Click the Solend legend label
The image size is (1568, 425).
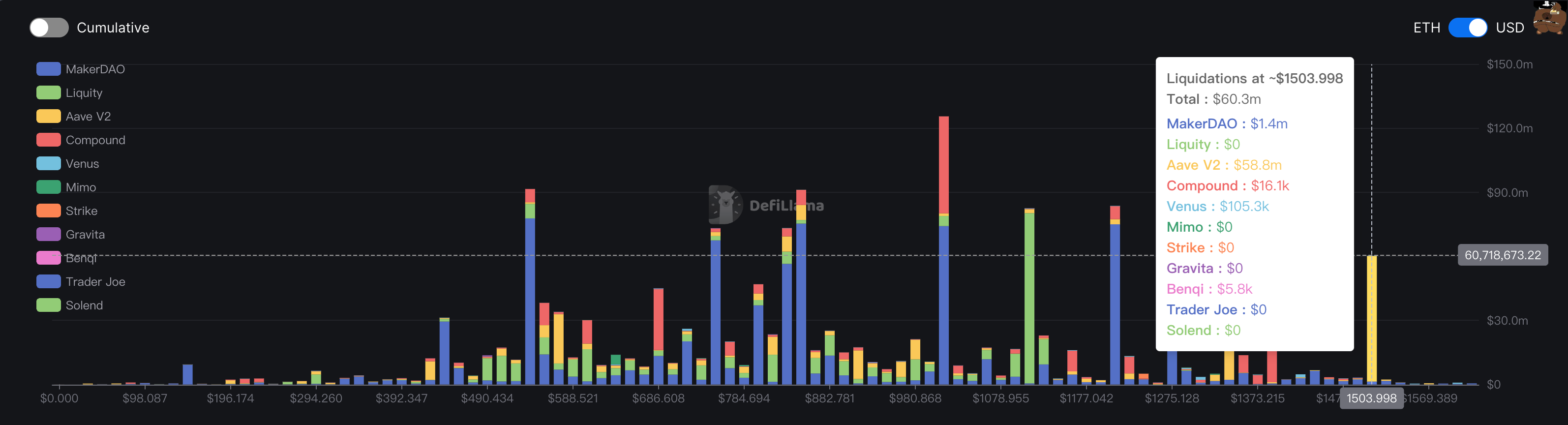[x=84, y=305]
